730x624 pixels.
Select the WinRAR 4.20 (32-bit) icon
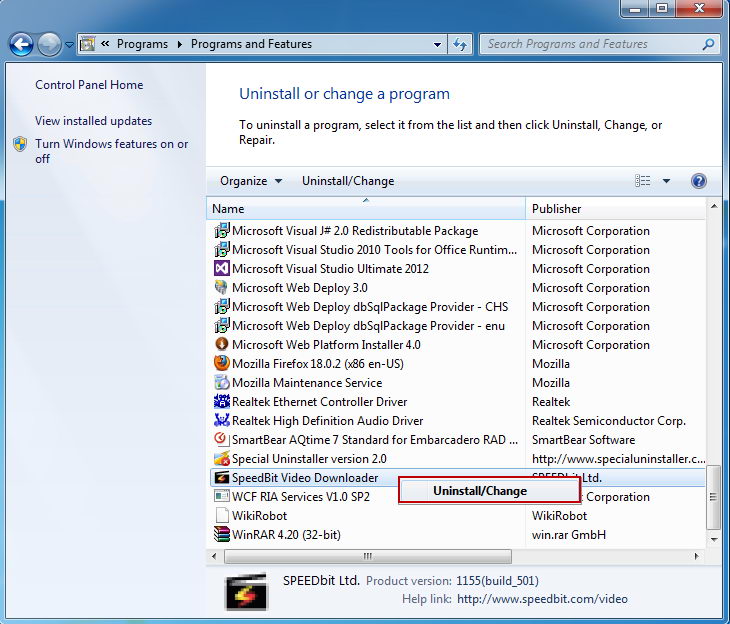[x=222, y=535]
